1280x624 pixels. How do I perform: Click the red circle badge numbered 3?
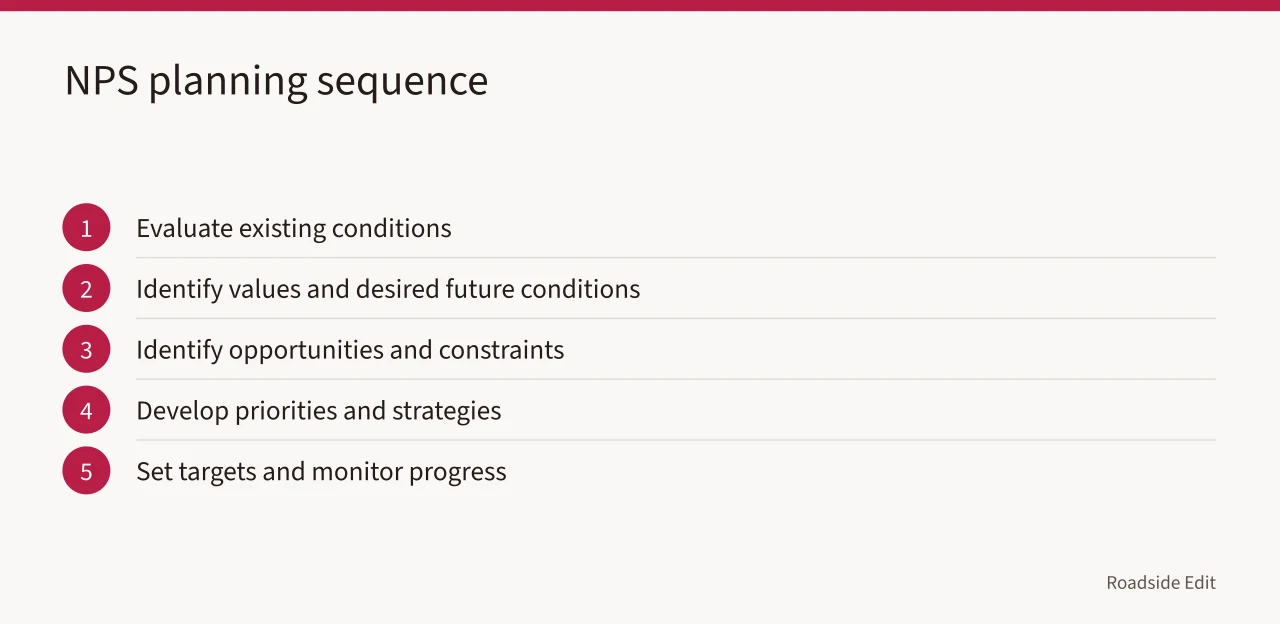click(x=86, y=349)
